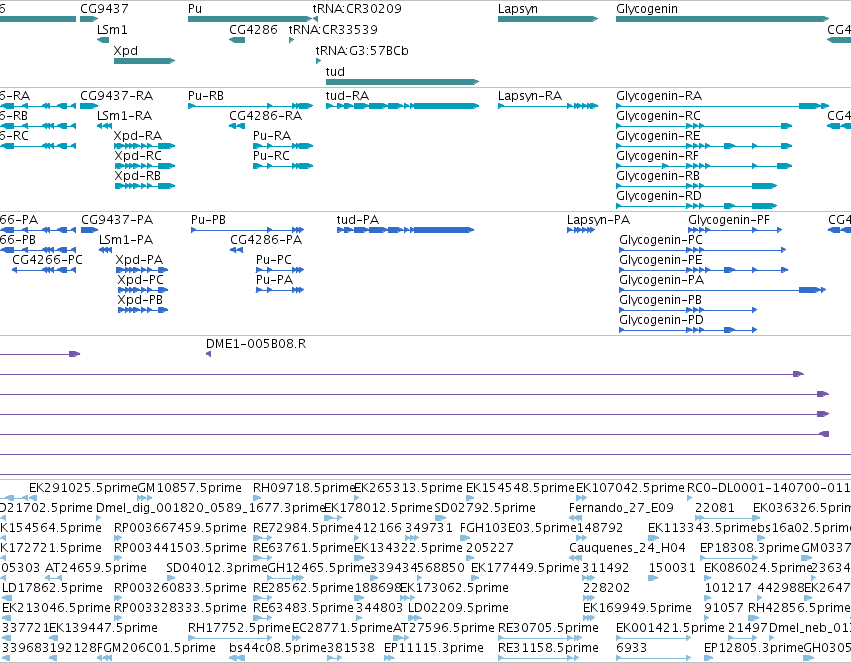Screen dimensions: 851x663
Task: Click Xpd-PC protein label
Action: [x=141, y=280]
